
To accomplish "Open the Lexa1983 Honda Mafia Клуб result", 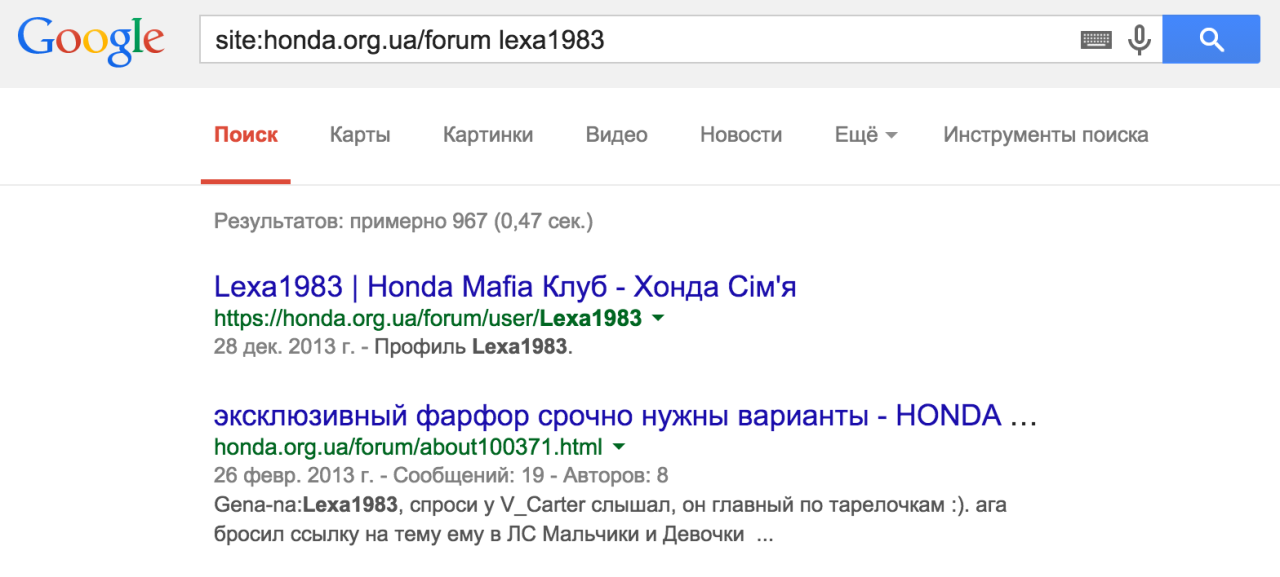I will pos(505,288).
